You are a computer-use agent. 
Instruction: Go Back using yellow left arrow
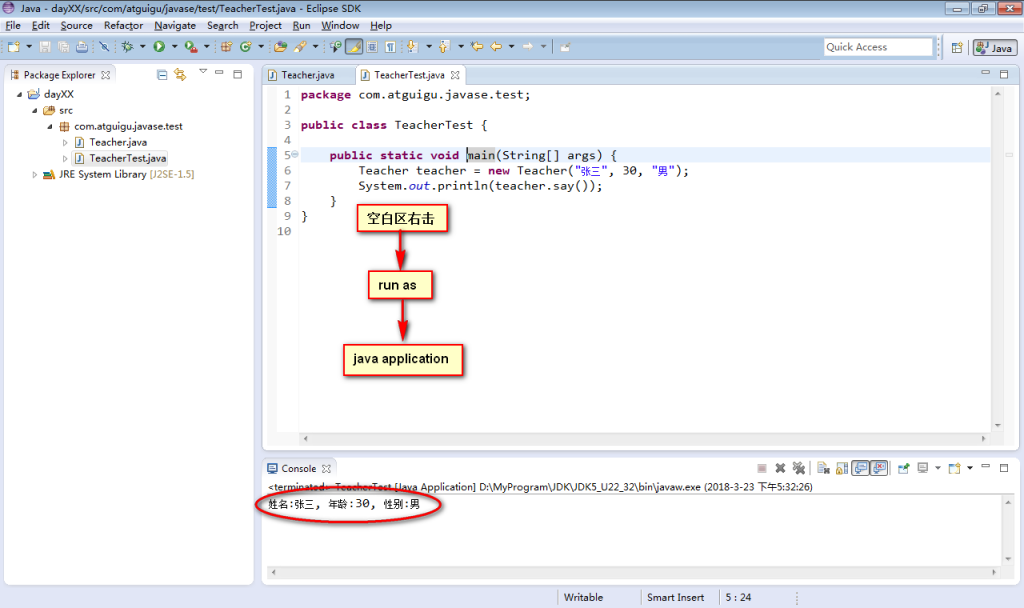(496, 47)
